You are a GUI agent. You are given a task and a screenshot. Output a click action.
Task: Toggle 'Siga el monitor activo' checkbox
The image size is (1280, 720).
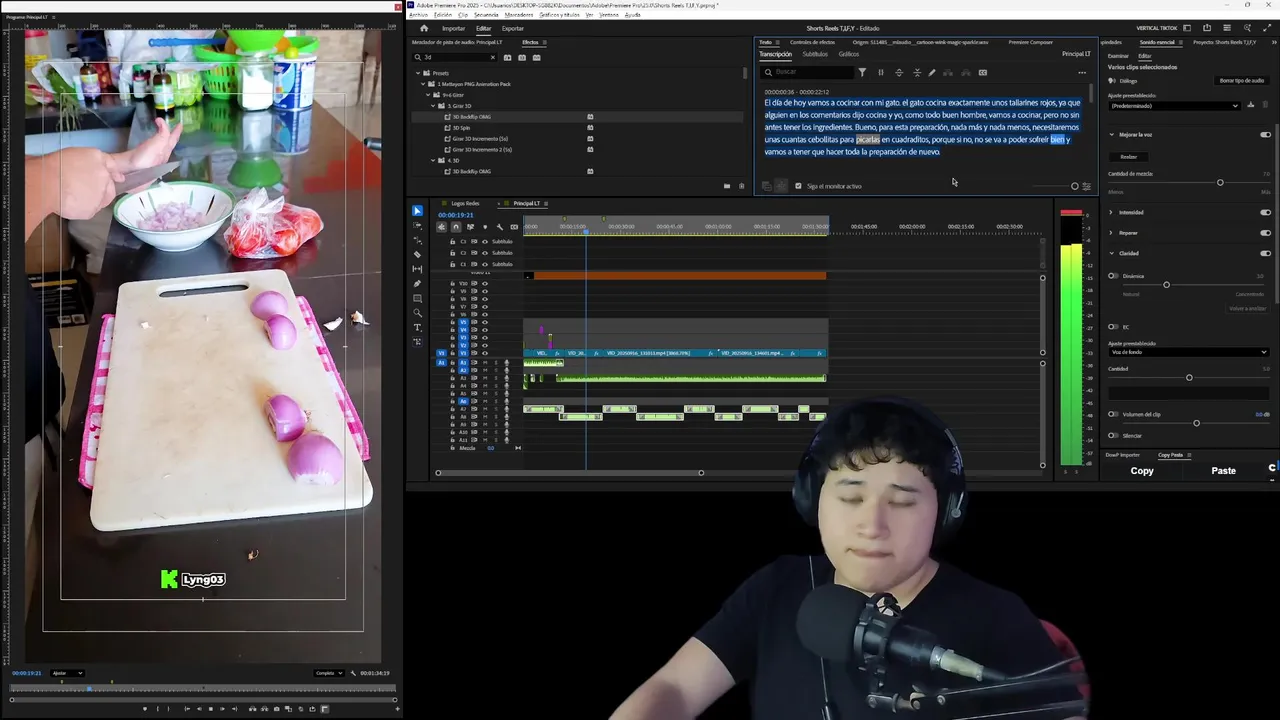798,186
